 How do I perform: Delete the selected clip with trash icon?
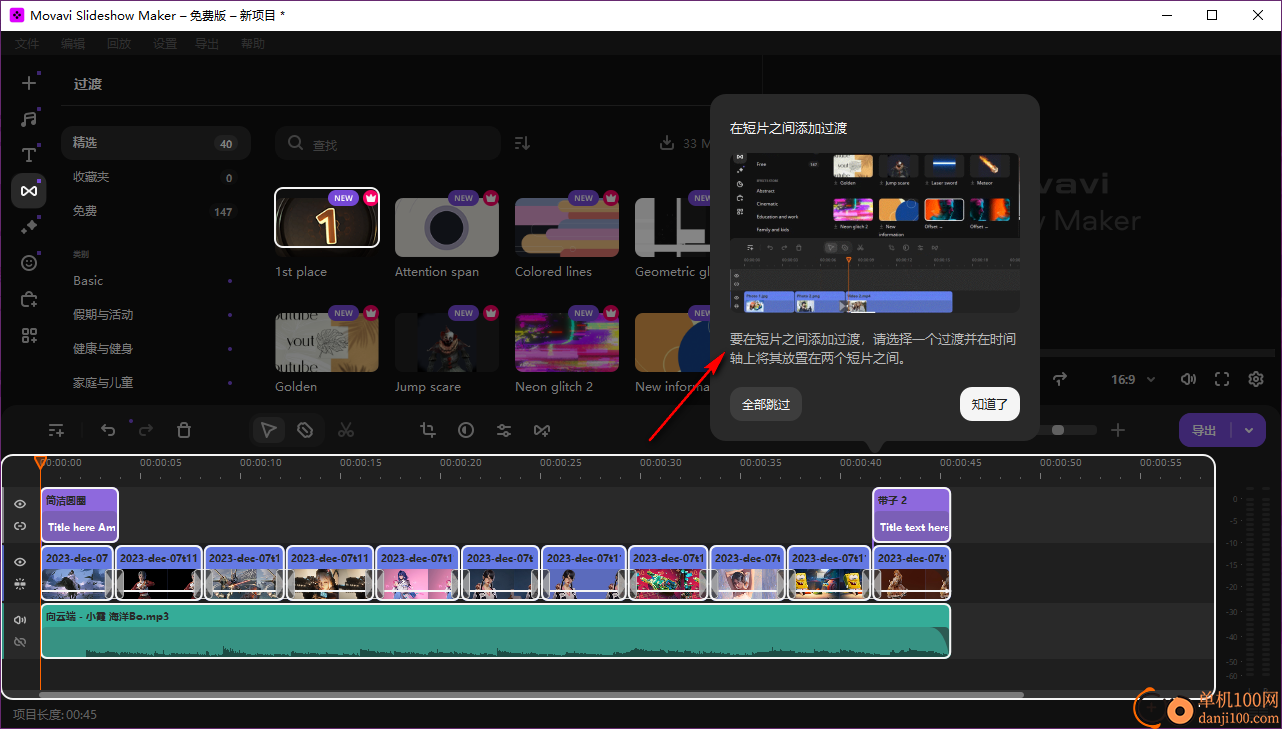tap(184, 430)
